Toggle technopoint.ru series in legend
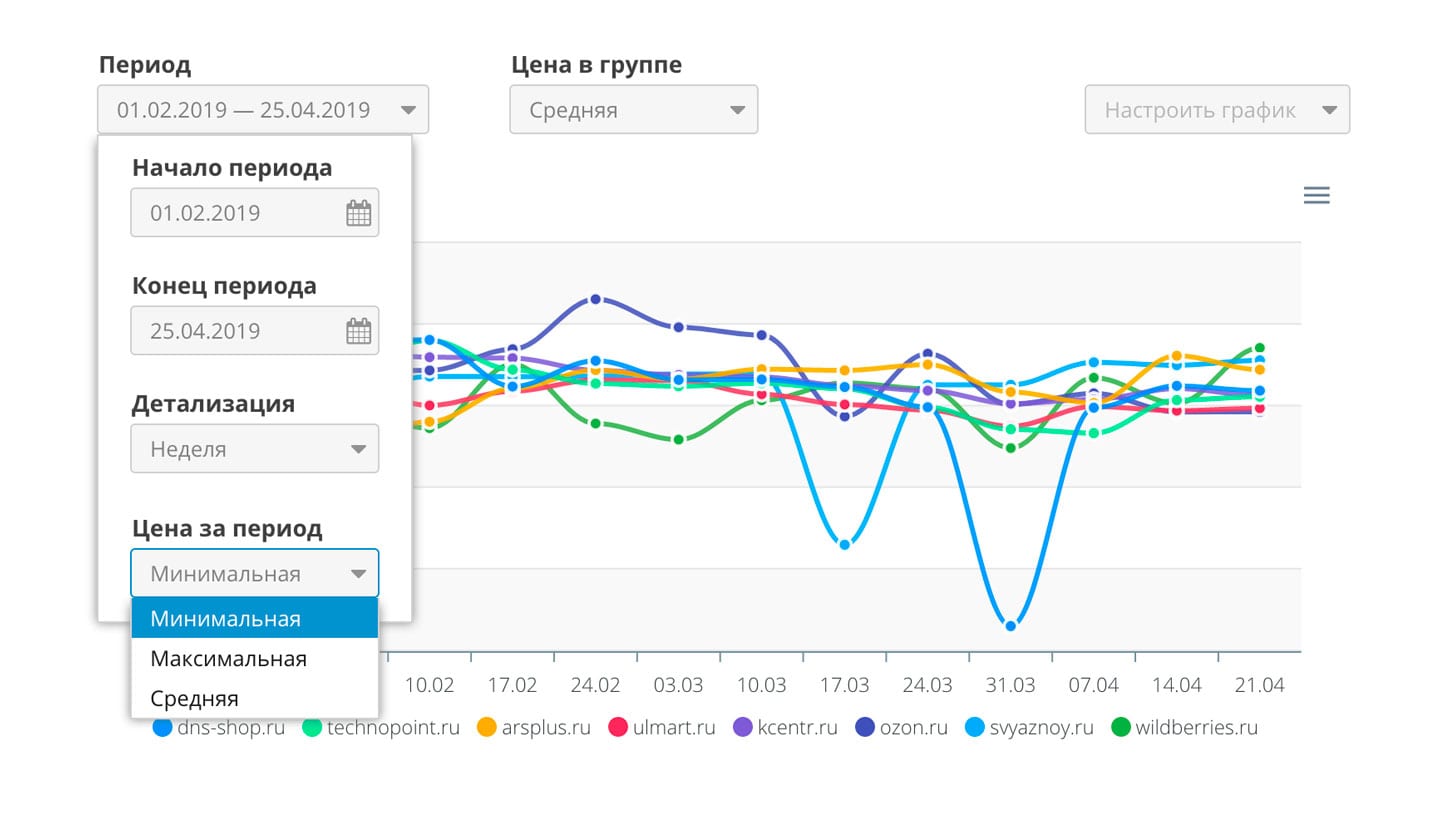 pos(381,727)
